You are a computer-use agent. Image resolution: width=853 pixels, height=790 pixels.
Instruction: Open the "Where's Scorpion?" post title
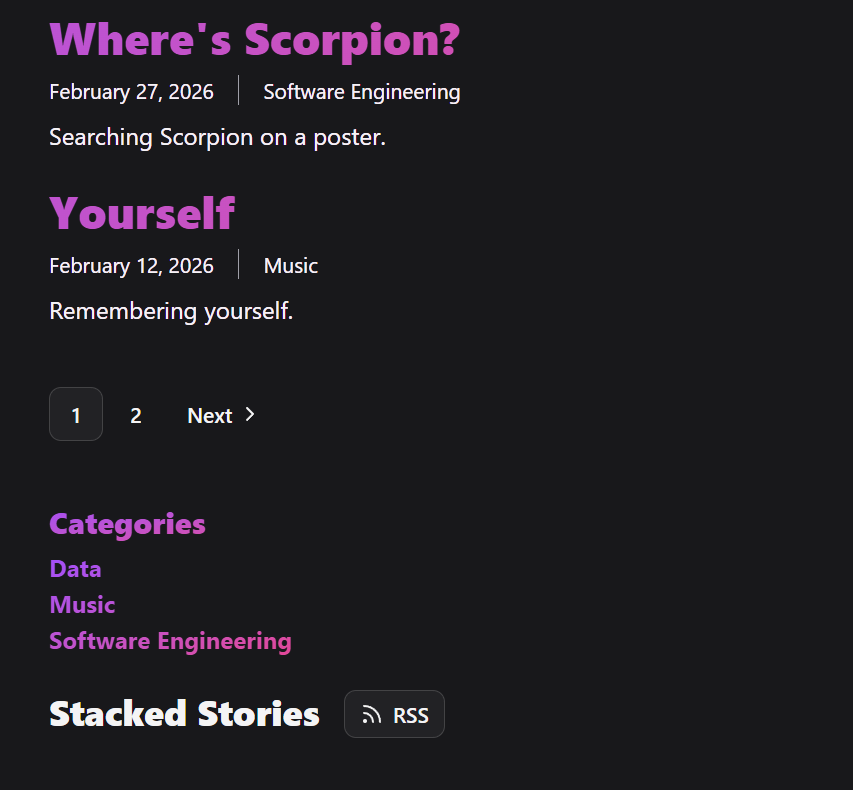click(x=255, y=40)
